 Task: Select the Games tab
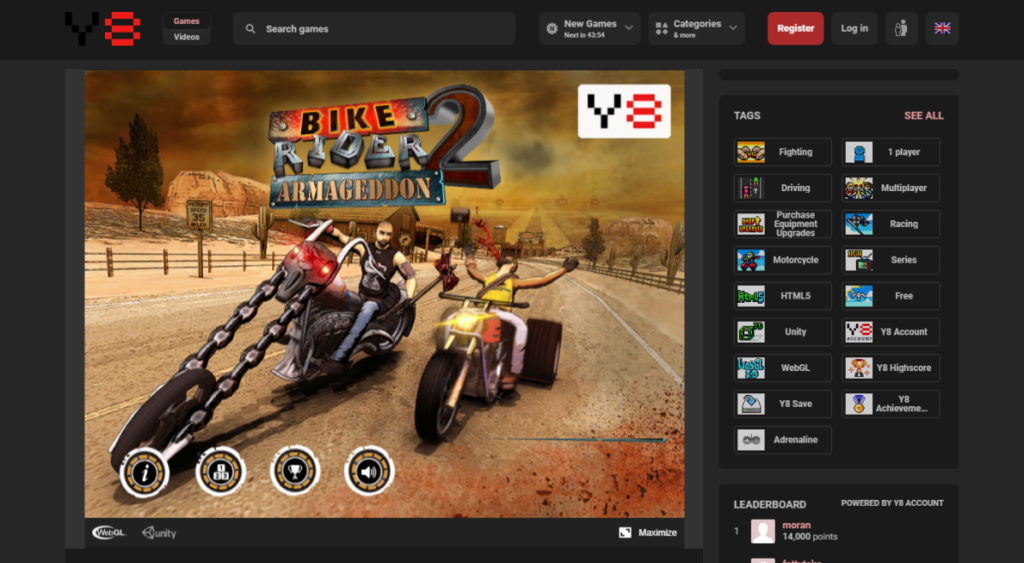(x=186, y=21)
